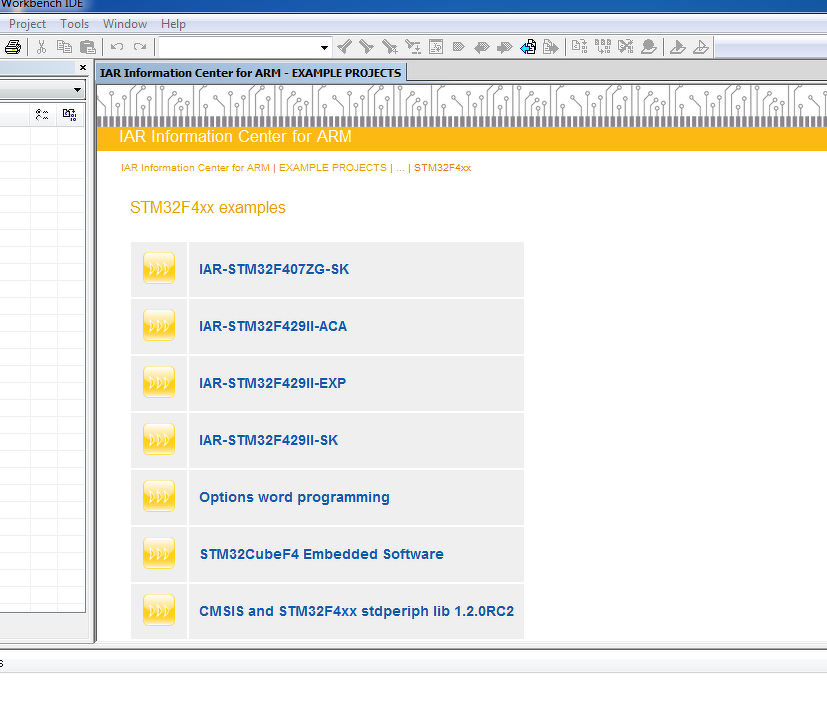The height and width of the screenshot is (722, 827).
Task: Click the Redo arrow icon
Action: 140,47
